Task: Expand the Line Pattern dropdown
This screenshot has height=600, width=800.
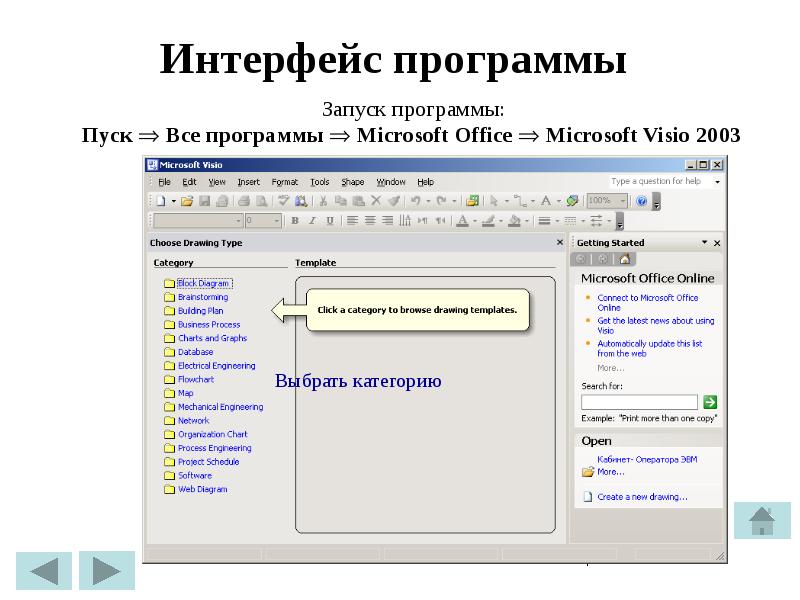Action: click(x=583, y=221)
